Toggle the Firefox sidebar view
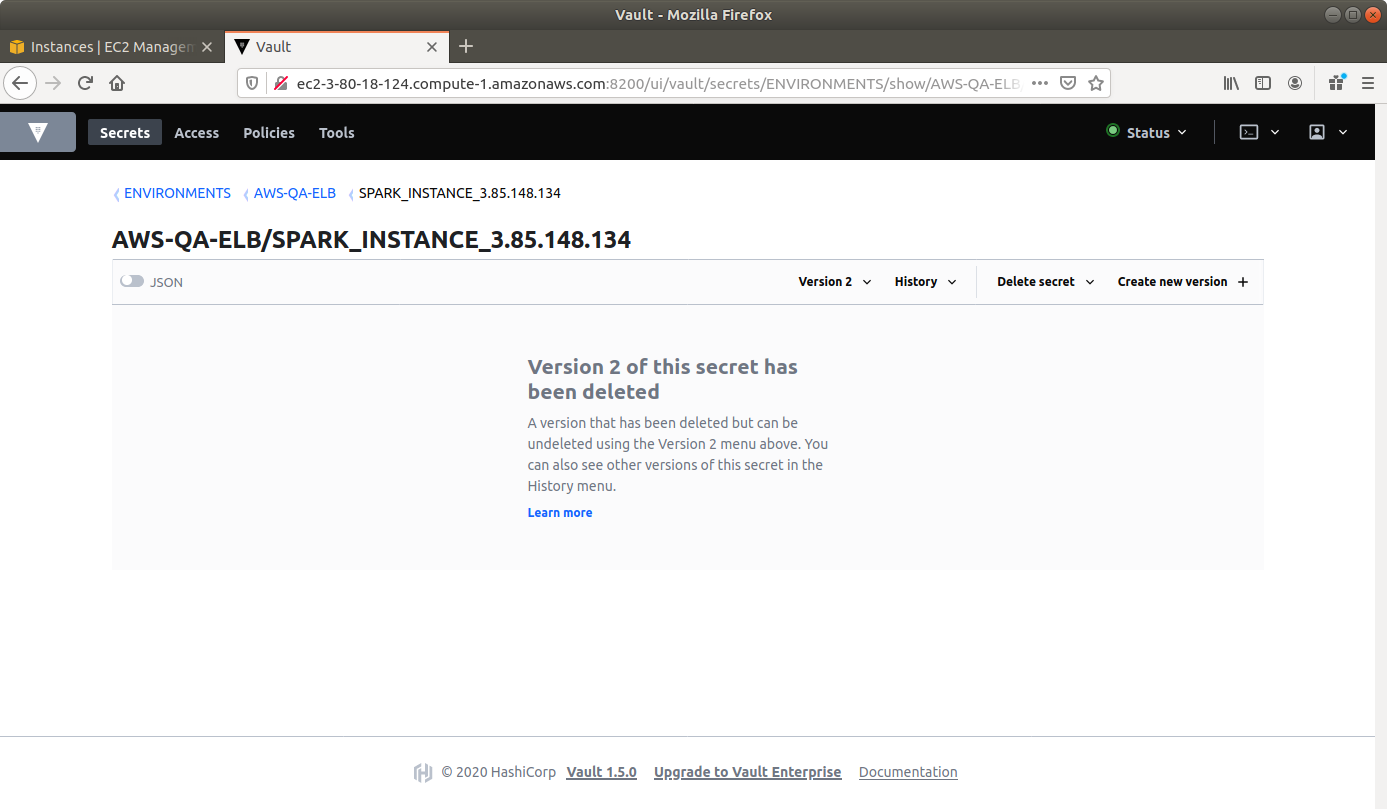Viewport: 1387px width, 809px height. coord(1263,84)
